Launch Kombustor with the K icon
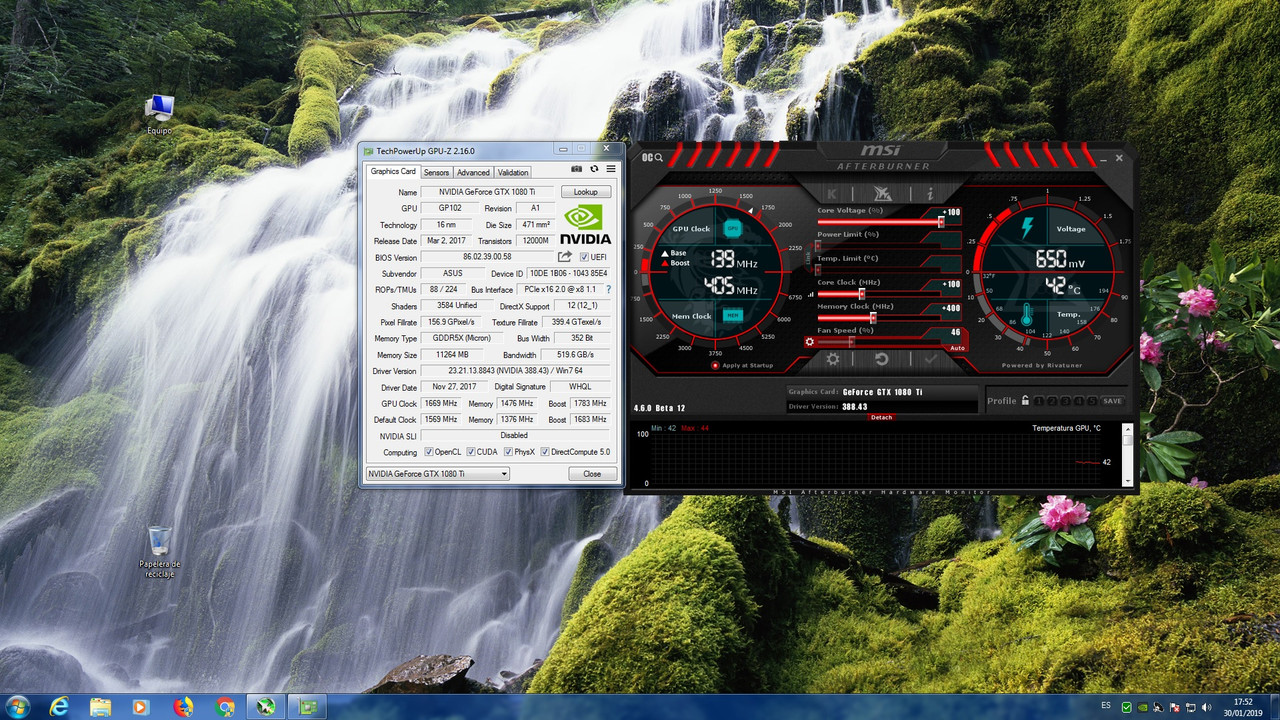Screen dimensions: 1280x720 (x=832, y=192)
